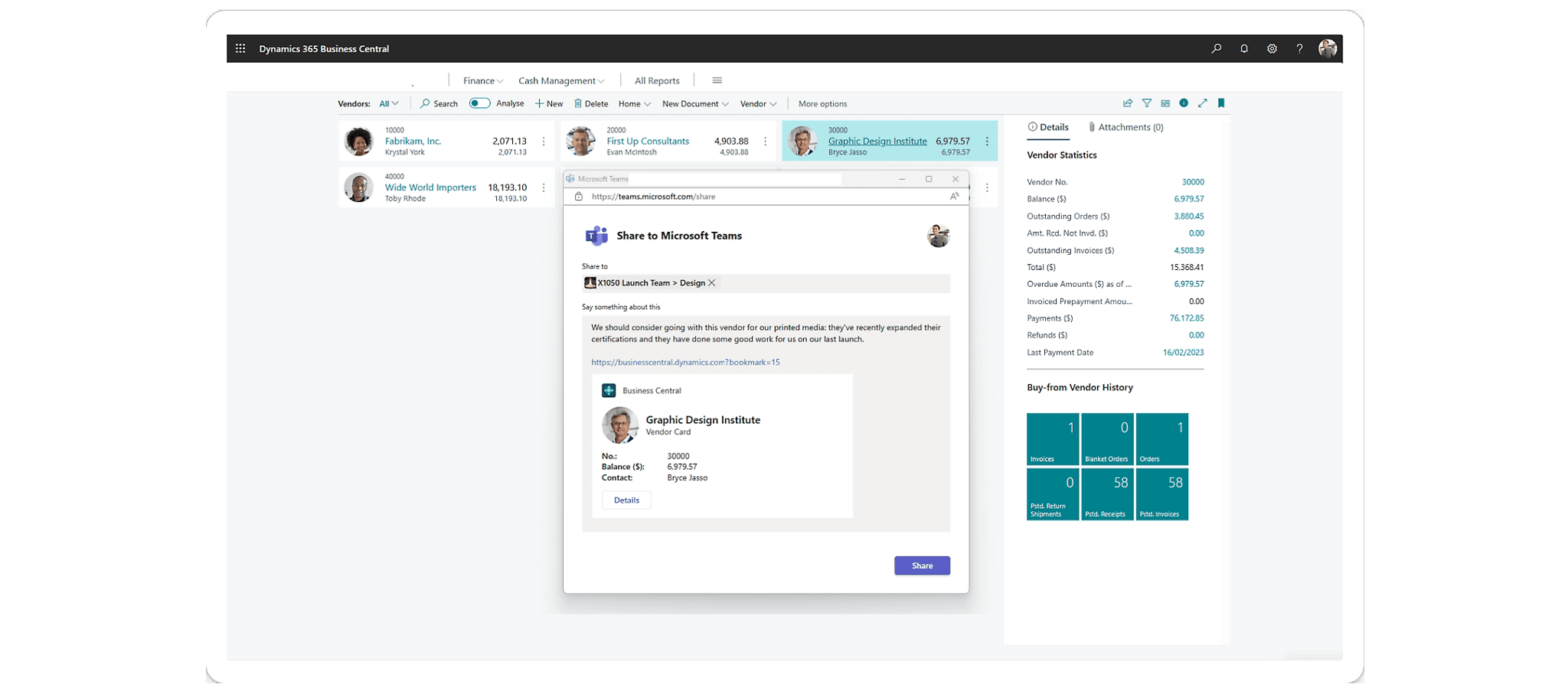
Task: Toggle the FactBox info icon
Action: click(1184, 103)
